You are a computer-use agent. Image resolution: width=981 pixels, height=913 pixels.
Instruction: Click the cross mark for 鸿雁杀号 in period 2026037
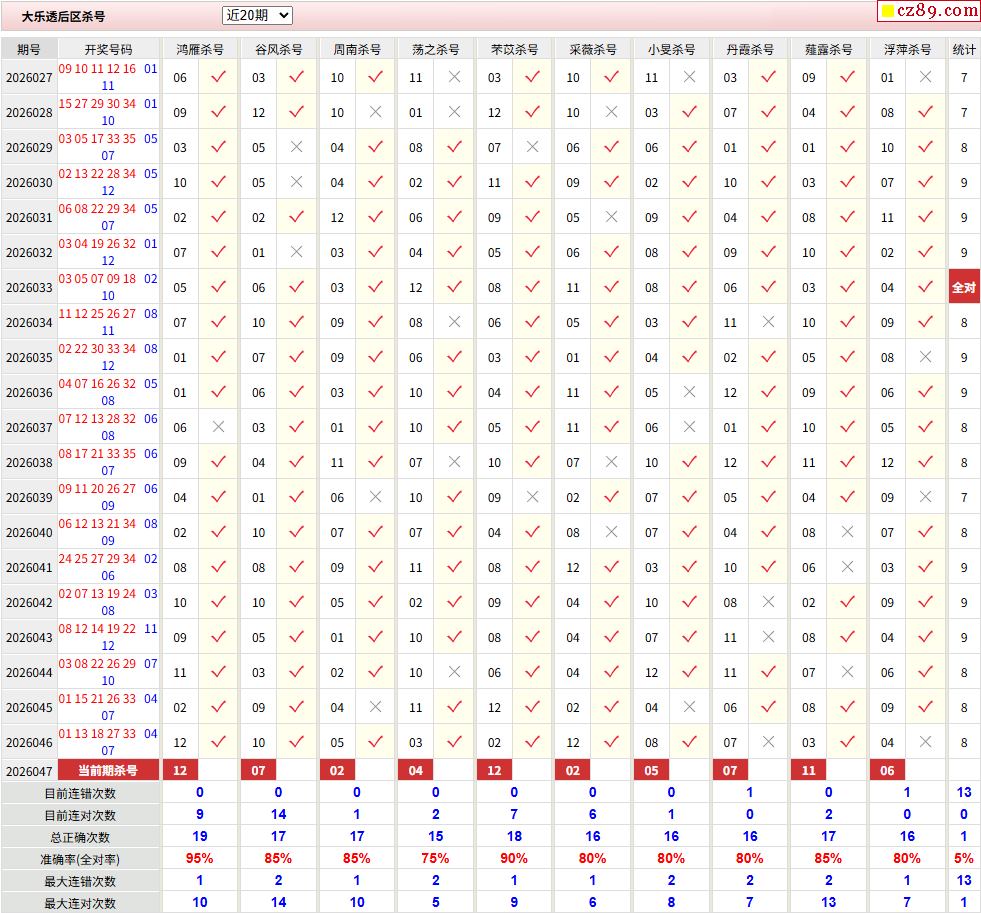(x=218, y=427)
